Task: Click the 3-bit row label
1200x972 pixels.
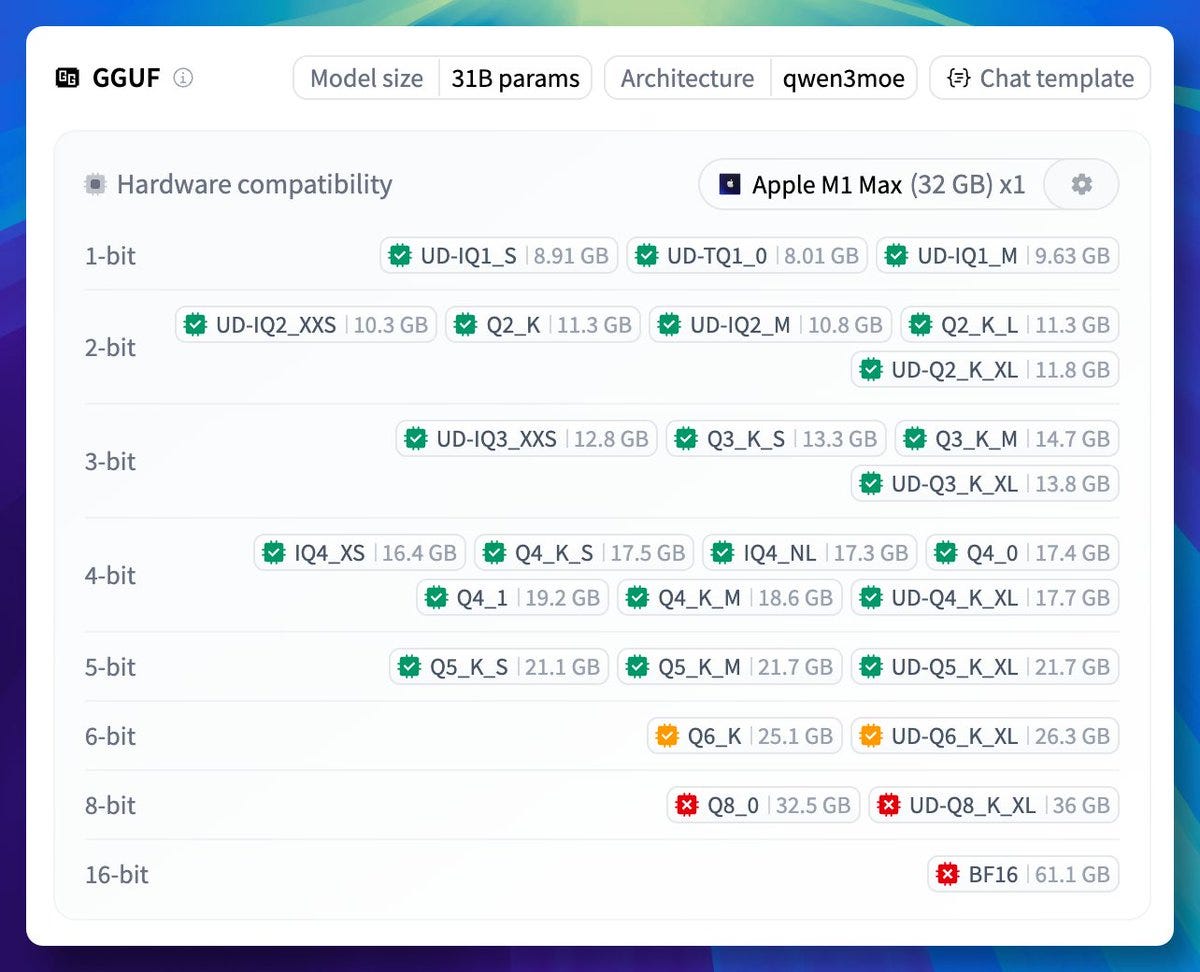Action: click(x=110, y=461)
